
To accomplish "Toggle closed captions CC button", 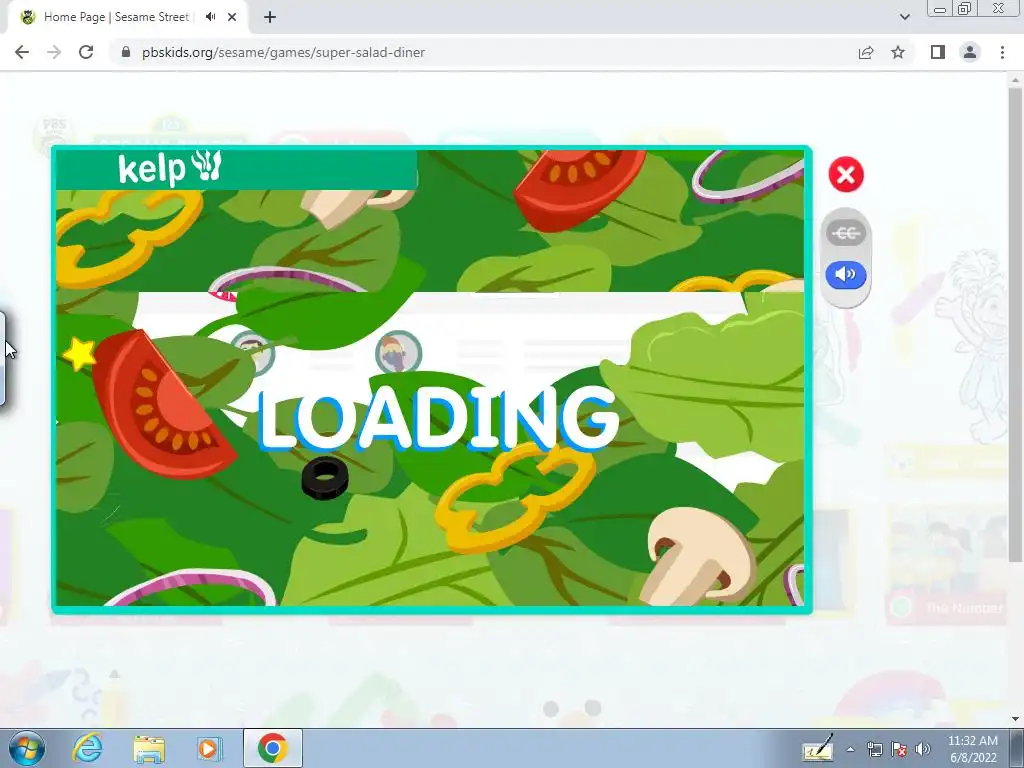I will (846, 232).
